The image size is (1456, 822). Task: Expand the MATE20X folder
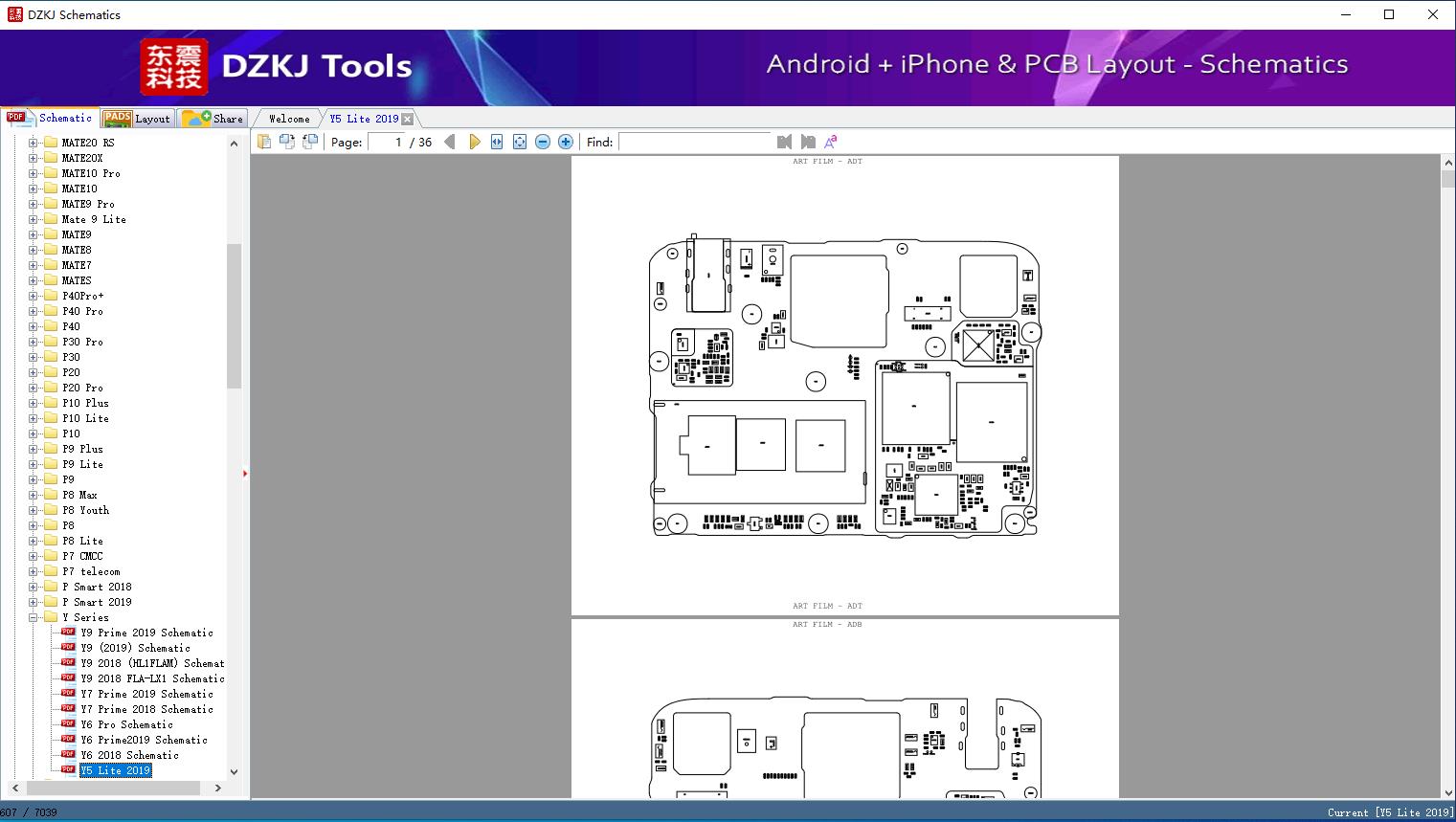[x=34, y=158]
